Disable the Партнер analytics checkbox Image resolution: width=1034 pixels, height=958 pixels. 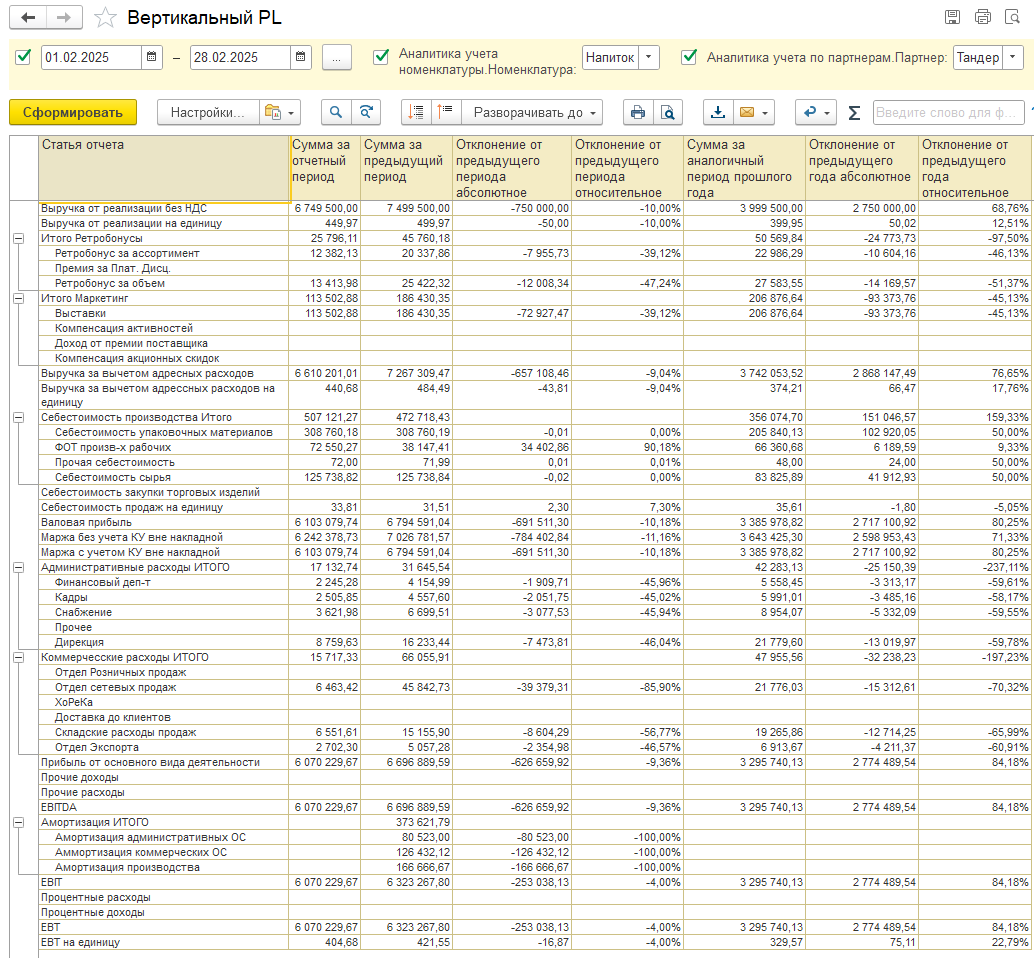[x=688, y=57]
